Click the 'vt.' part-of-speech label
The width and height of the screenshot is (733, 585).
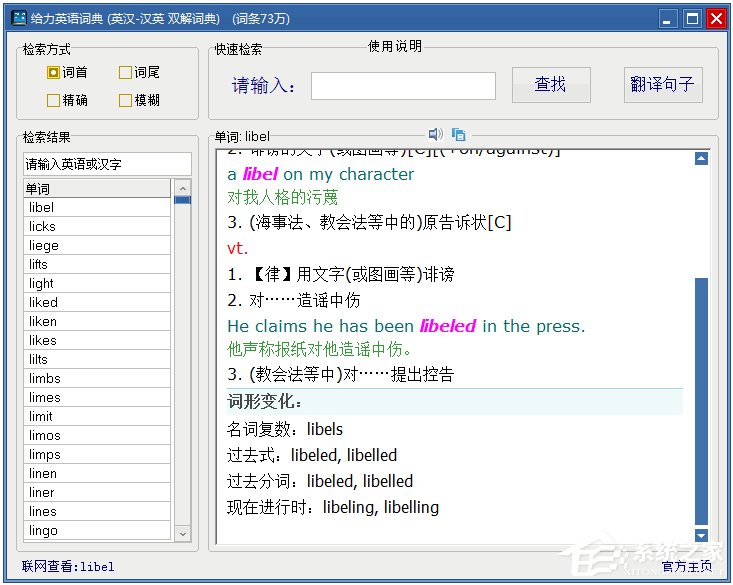(x=237, y=248)
